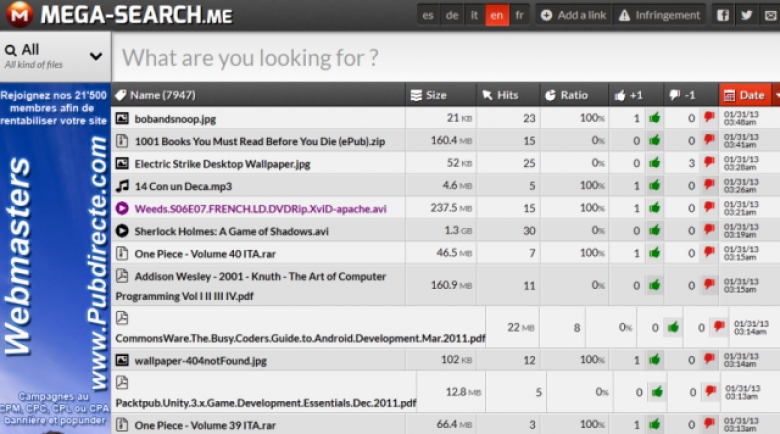
Task: Click the Infringement button
Action: pyautogui.click(x=659, y=15)
